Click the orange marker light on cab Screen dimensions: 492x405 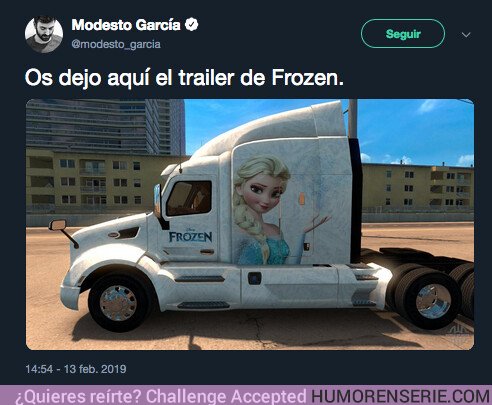[x=302, y=199]
